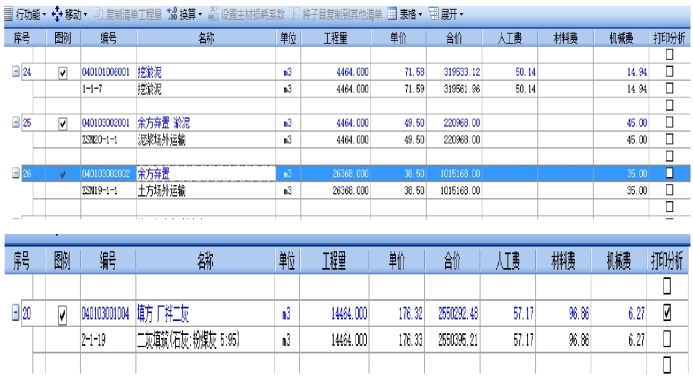Check 打印分析 for 泥浆场外运输 row
Viewport: 693px width, 385px height.
point(670,139)
